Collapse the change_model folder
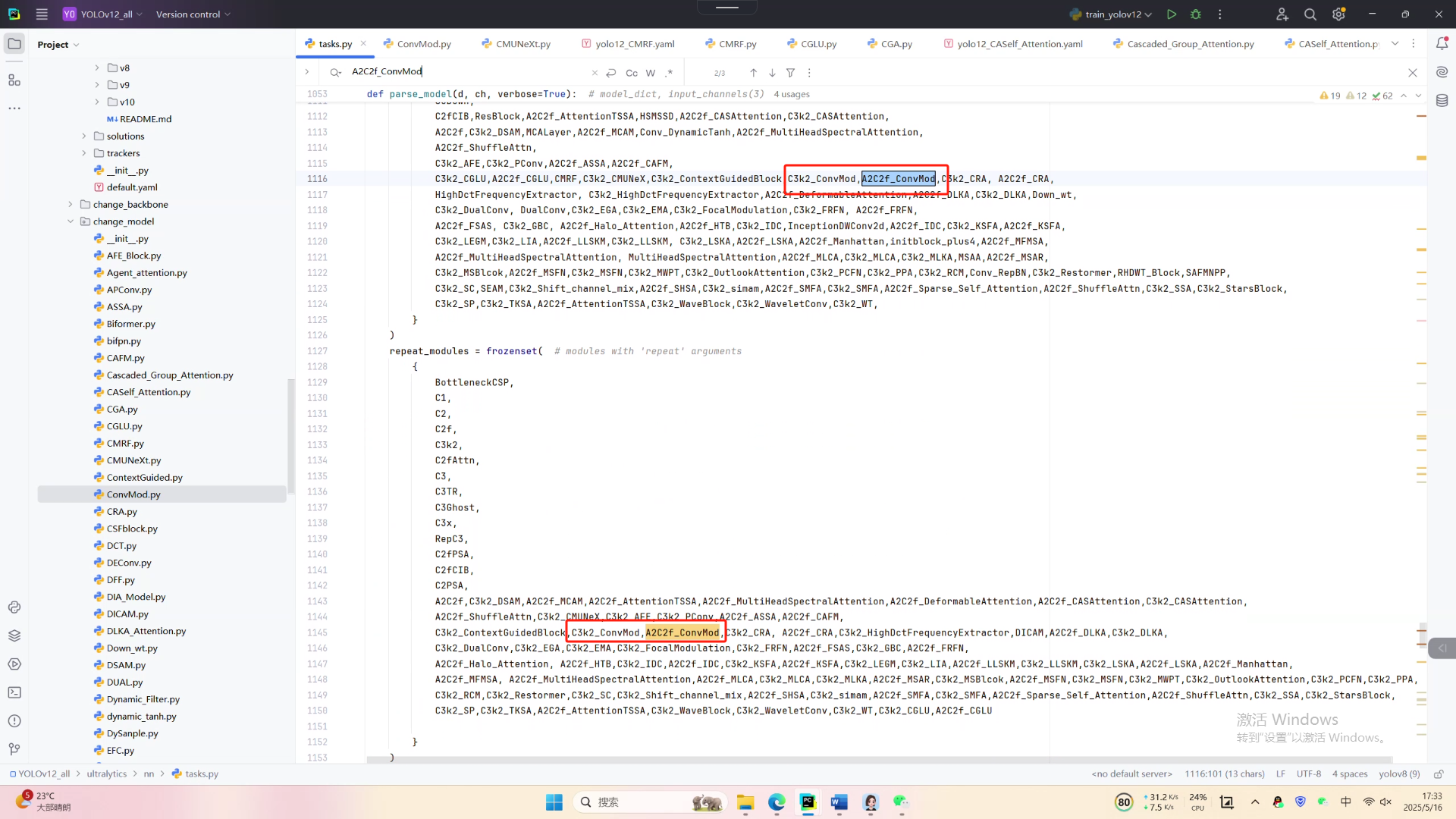The width and height of the screenshot is (1456, 819). 71,221
